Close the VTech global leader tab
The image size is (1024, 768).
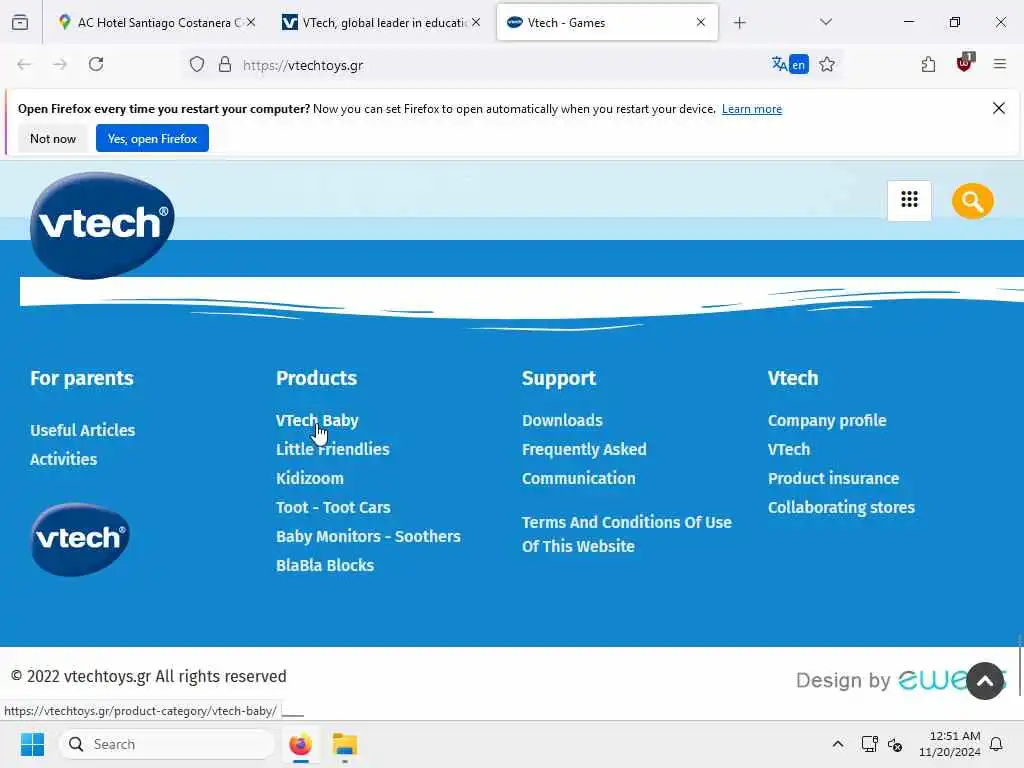[476, 22]
